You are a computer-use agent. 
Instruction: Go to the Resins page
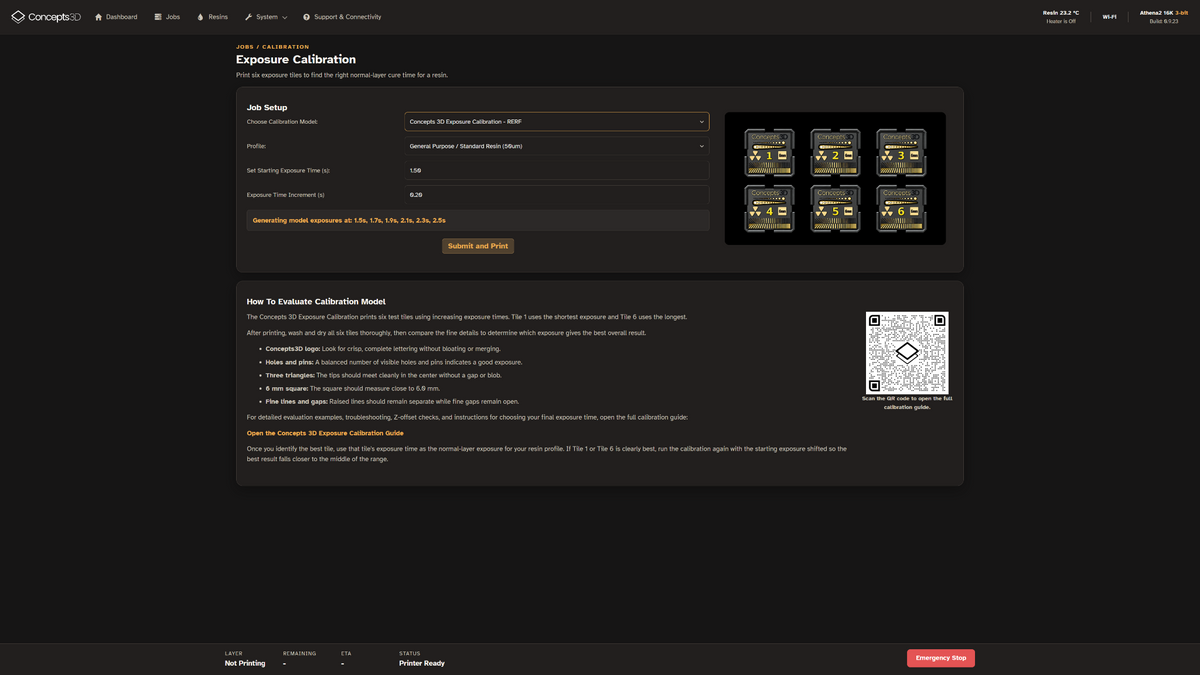point(212,17)
